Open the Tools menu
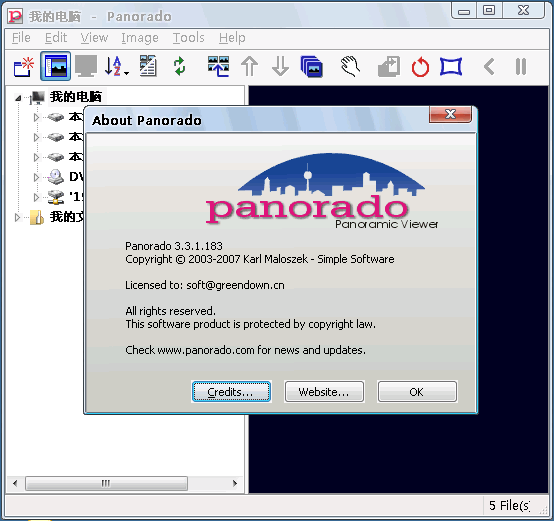Viewport: 554px width, 521px height. pos(189,38)
